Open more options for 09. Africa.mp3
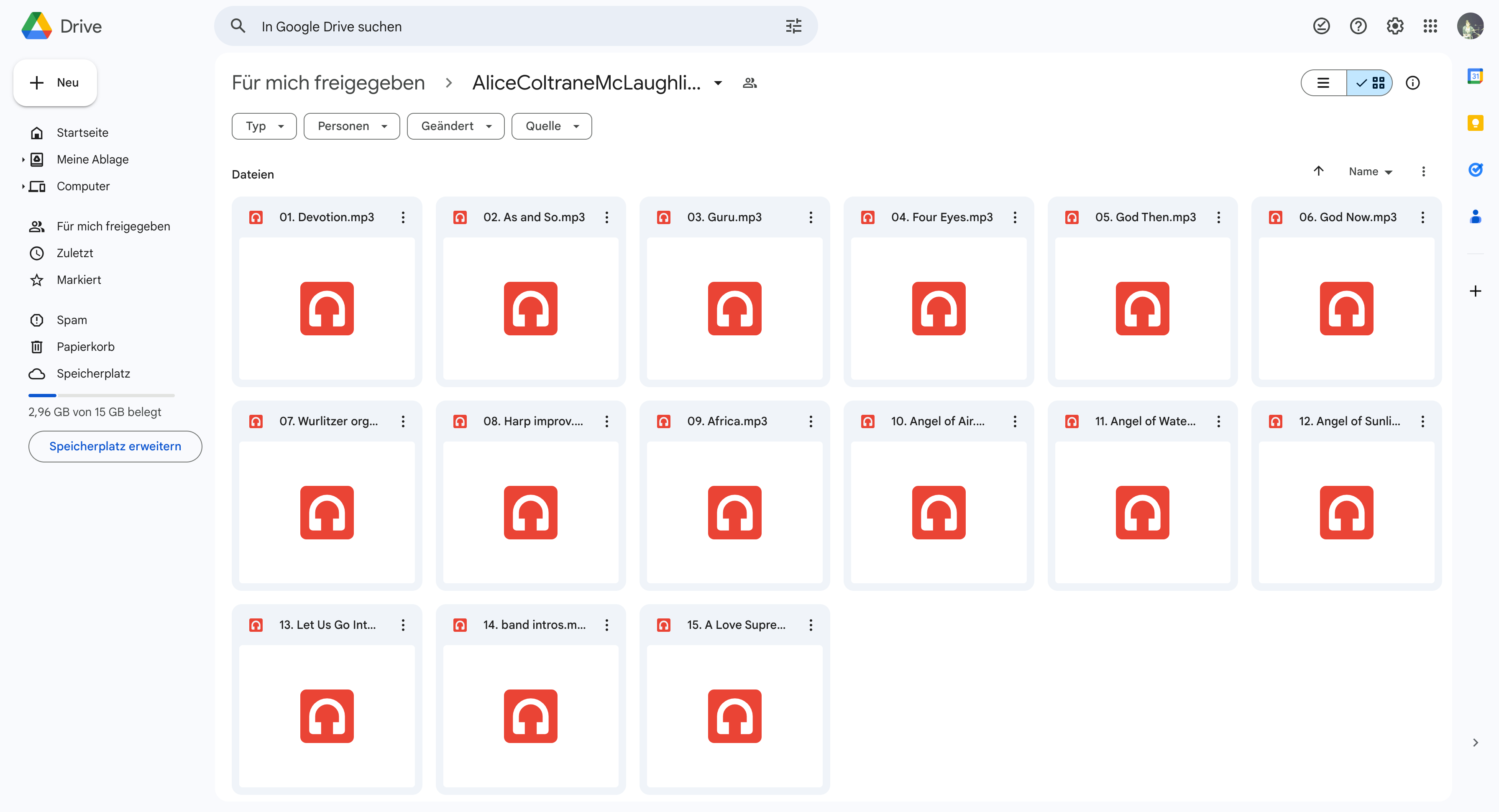The width and height of the screenshot is (1499, 812). (x=811, y=421)
